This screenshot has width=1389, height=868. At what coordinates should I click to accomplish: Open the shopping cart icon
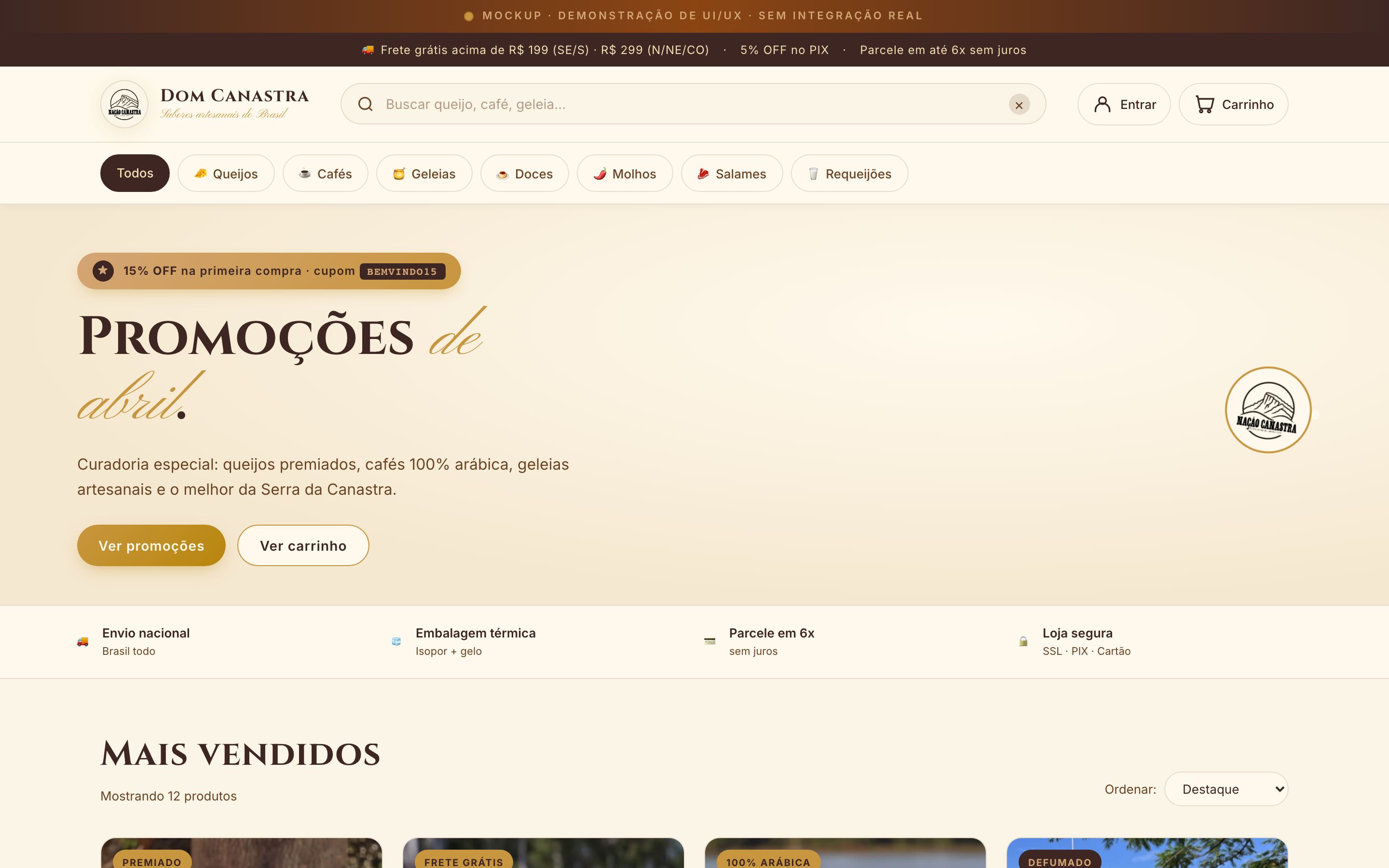tap(1204, 105)
